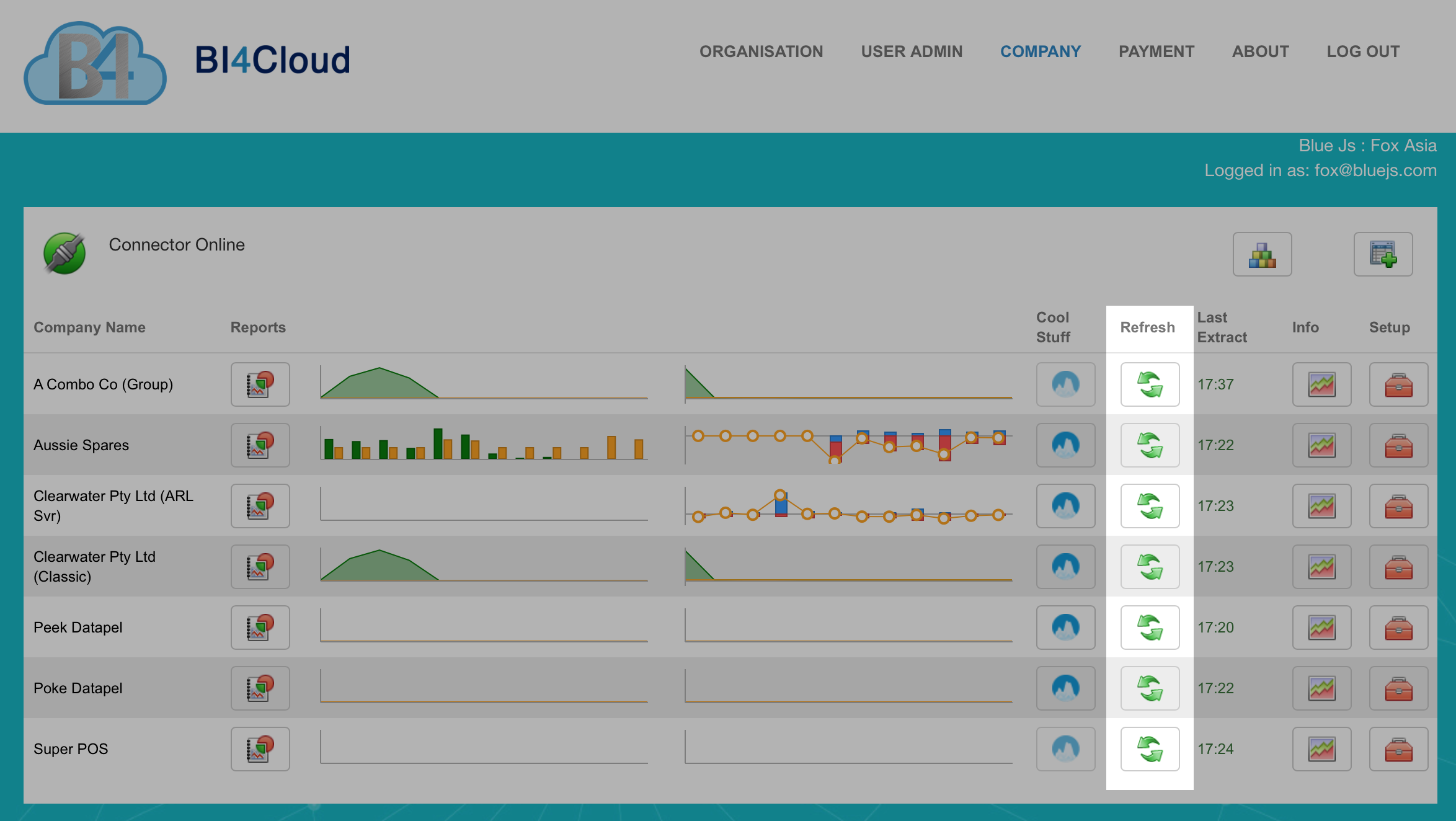This screenshot has width=1456, height=821.
Task: Open Reports for A Combo Co (Group)
Action: click(x=260, y=384)
